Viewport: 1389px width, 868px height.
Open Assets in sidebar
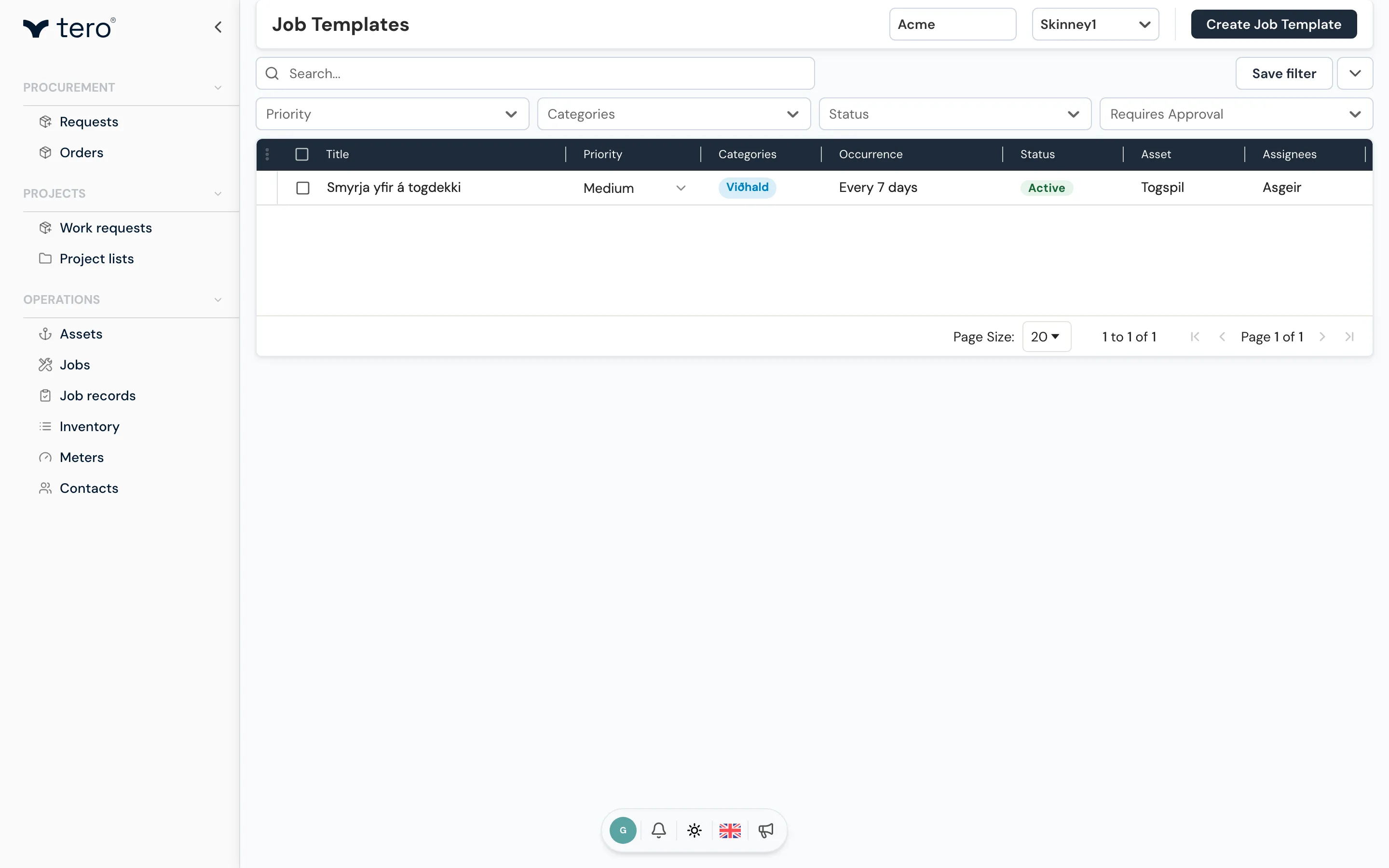click(x=81, y=334)
